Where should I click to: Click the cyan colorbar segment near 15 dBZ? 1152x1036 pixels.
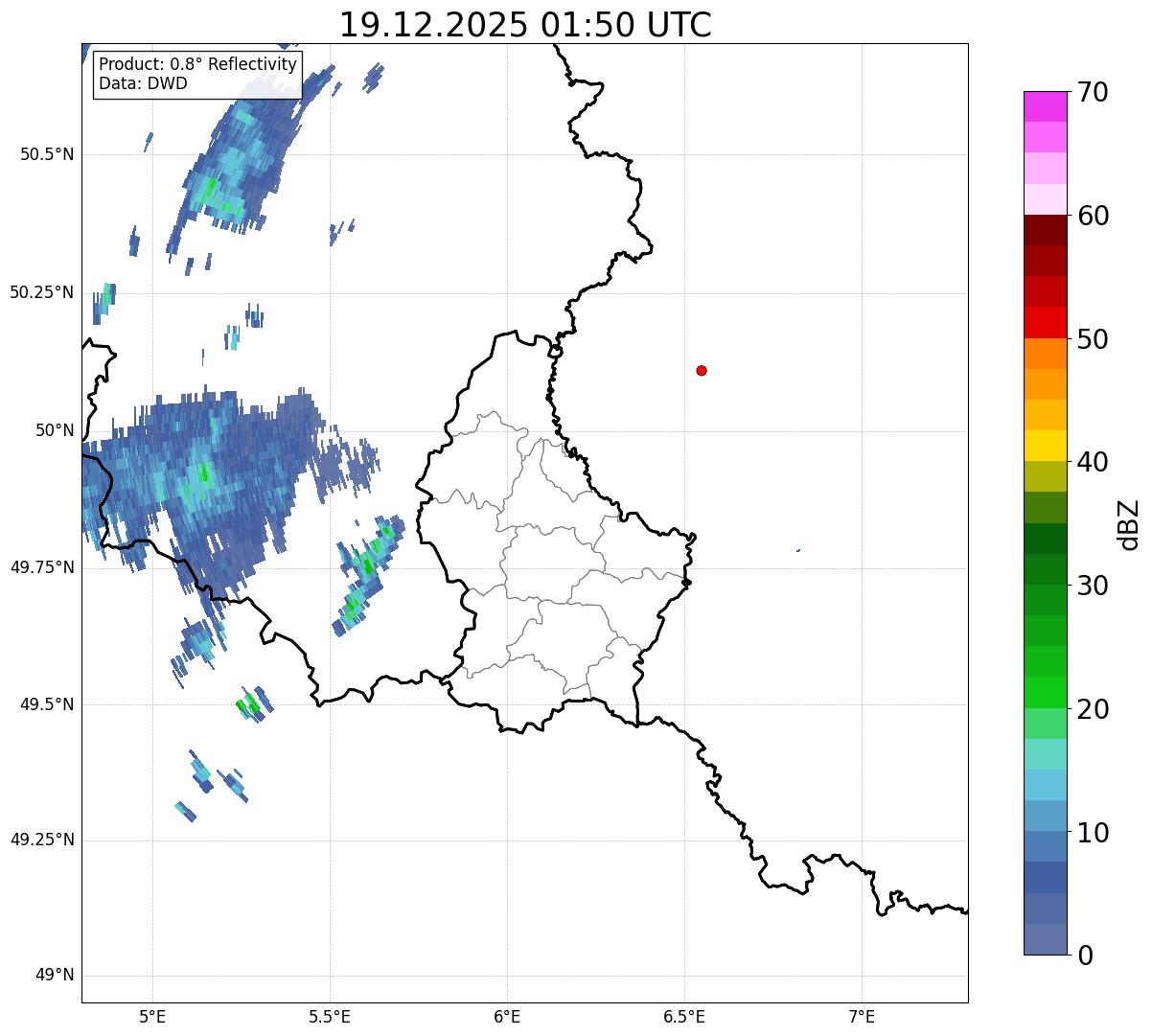1046,754
